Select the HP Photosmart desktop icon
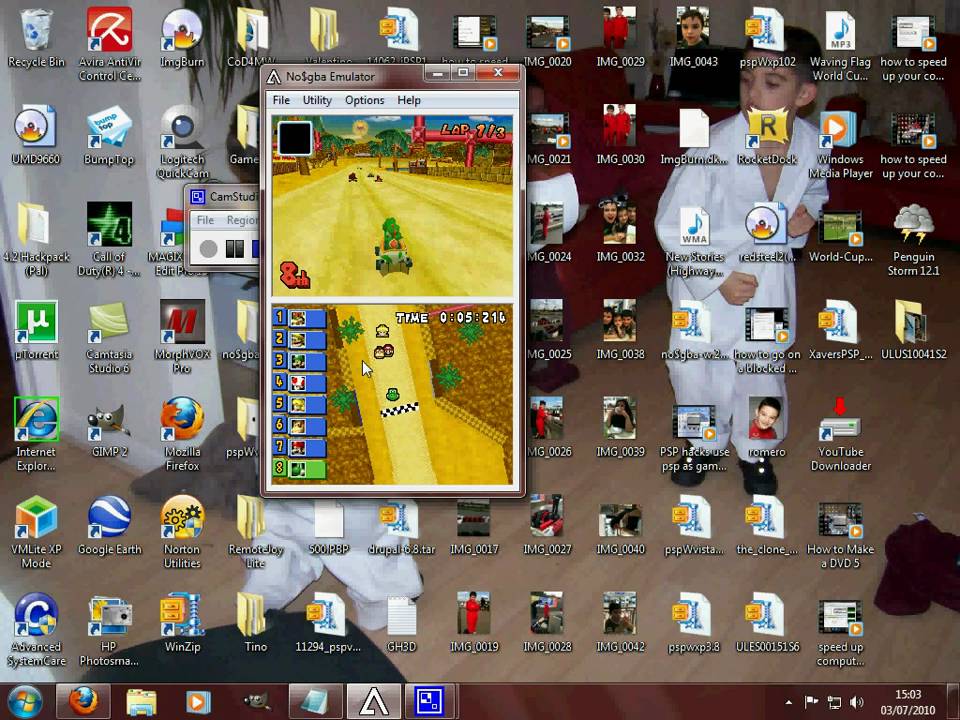The height and width of the screenshot is (720, 960). pyautogui.click(x=109, y=629)
